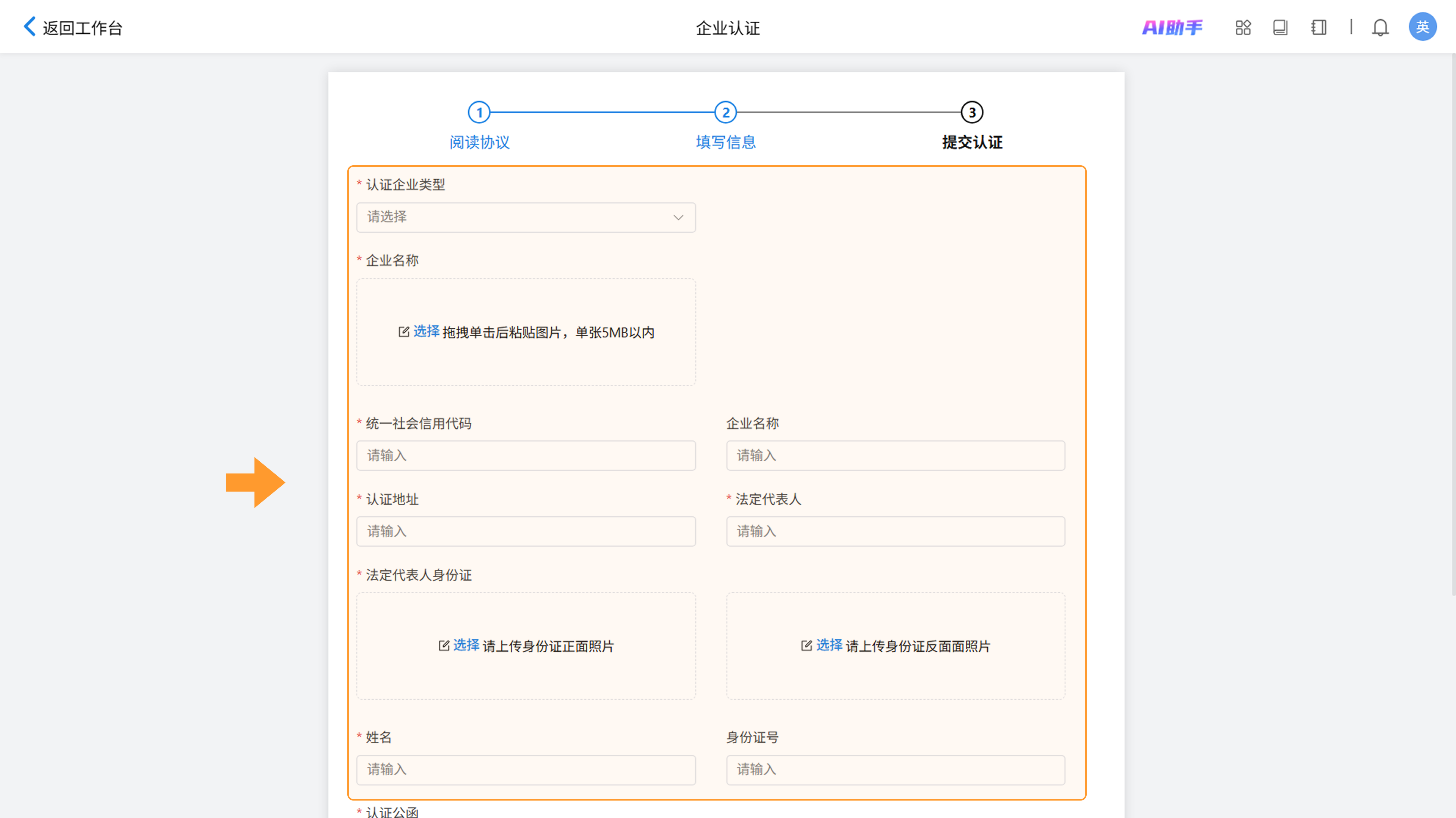Focus the 法定代表人 input field
The image size is (1456, 818).
pyautogui.click(x=895, y=531)
